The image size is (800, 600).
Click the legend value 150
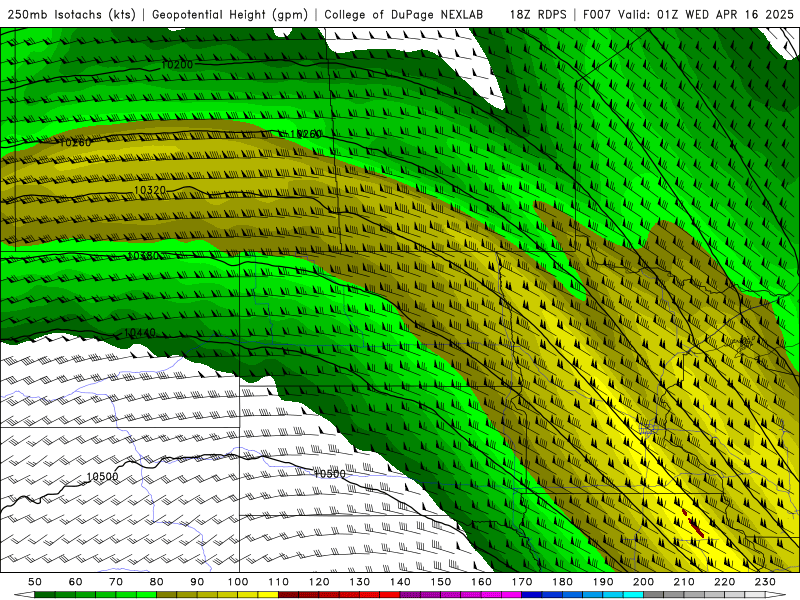tap(441, 582)
